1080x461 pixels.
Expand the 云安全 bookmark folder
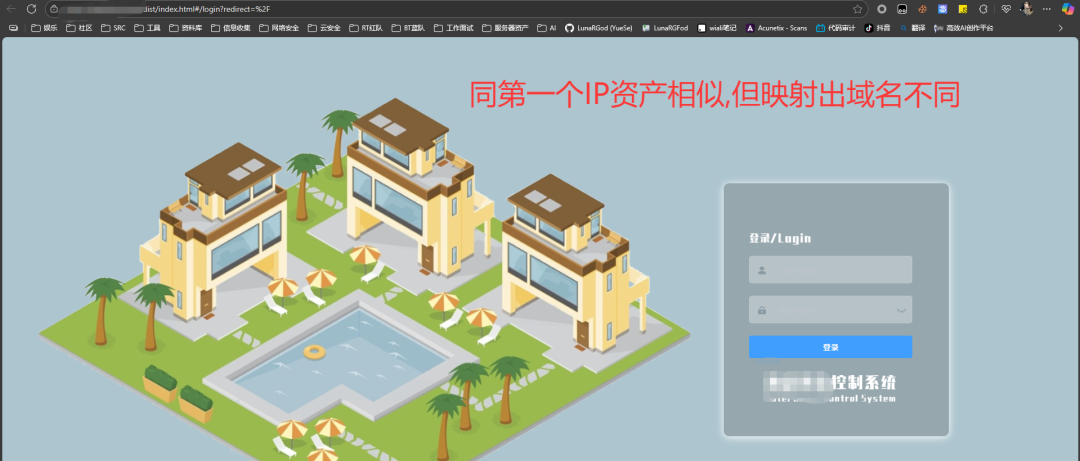[324, 28]
